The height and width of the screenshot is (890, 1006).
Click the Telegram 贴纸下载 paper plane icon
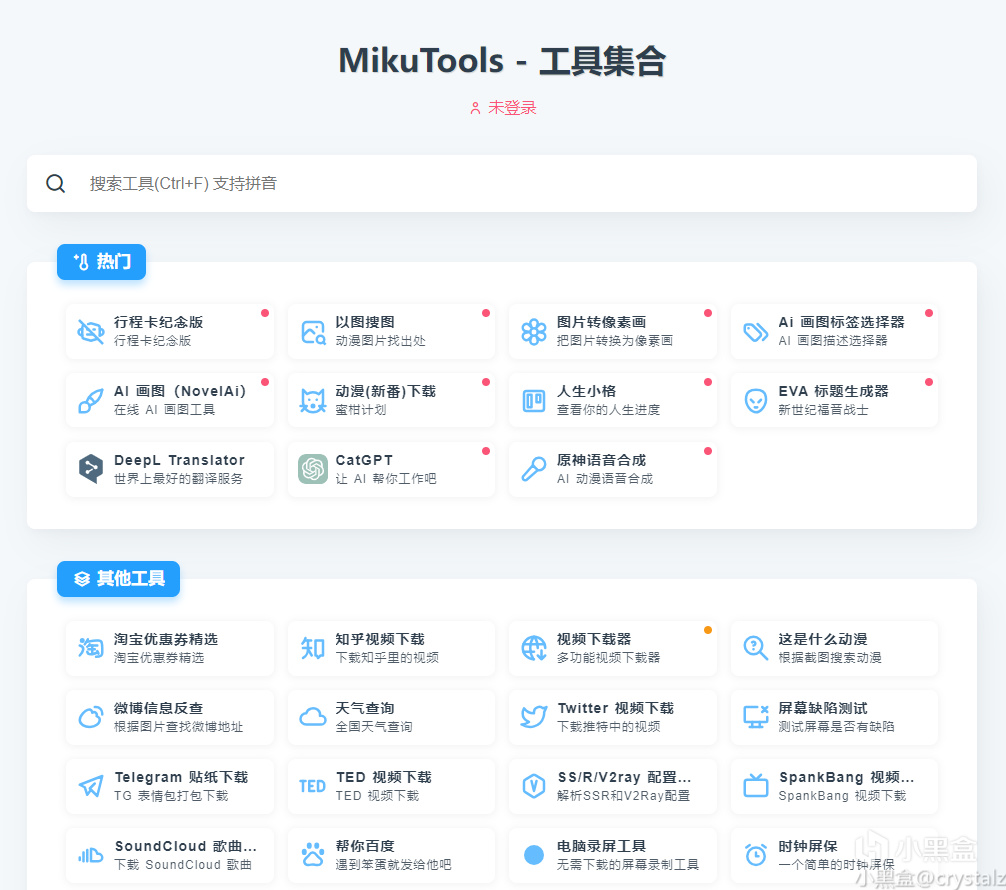pyautogui.click(x=90, y=786)
